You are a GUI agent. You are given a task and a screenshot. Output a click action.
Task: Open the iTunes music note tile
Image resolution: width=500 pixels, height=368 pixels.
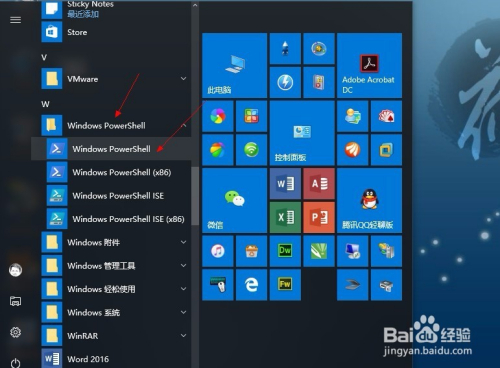click(218, 251)
